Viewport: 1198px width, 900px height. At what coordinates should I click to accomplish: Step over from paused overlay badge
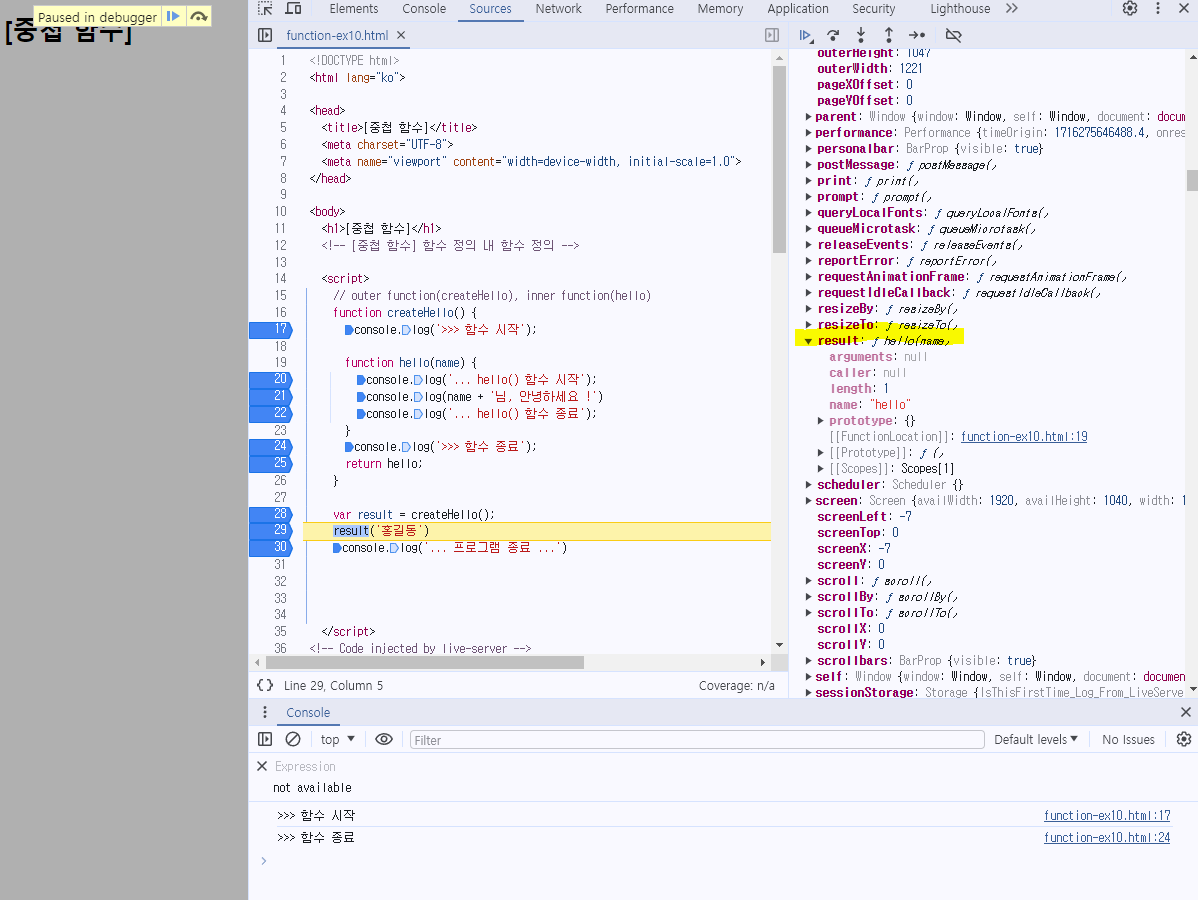(x=199, y=16)
